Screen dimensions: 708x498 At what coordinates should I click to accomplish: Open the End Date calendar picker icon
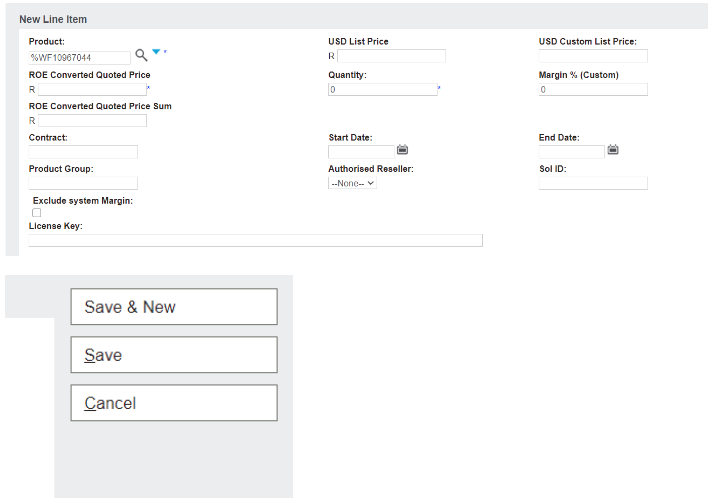point(613,150)
